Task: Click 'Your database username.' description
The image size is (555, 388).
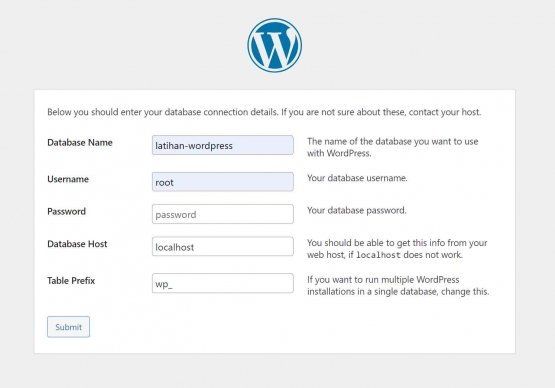Action: pyautogui.click(x=357, y=178)
